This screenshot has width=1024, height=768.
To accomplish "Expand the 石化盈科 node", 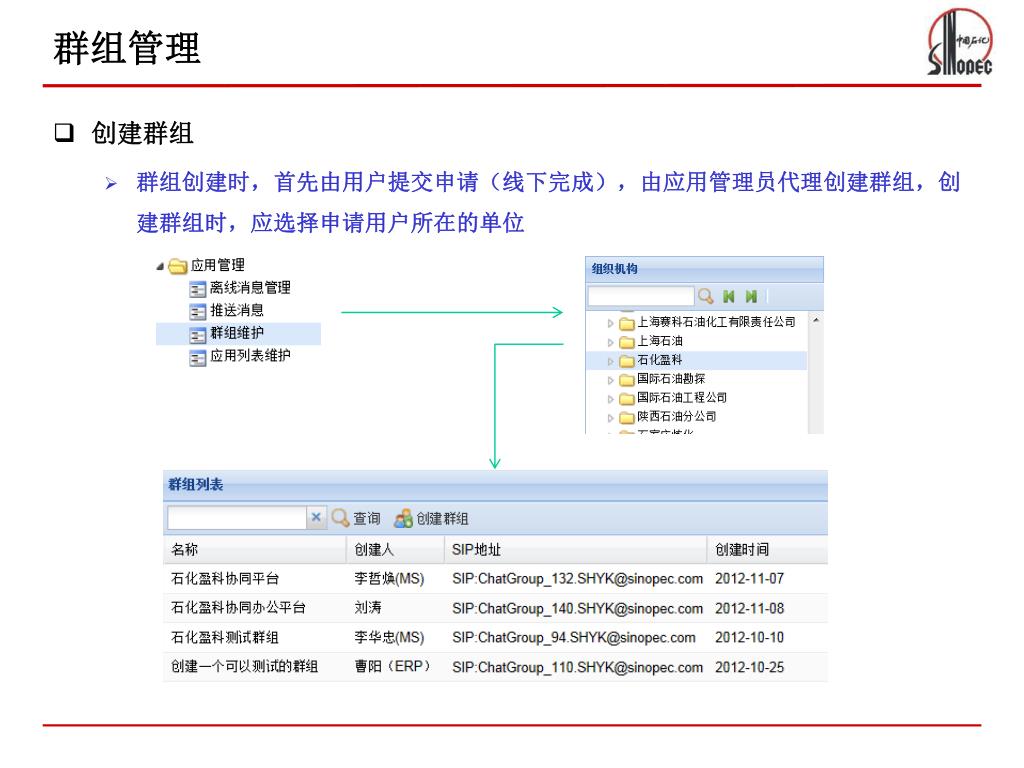I will 611,360.
